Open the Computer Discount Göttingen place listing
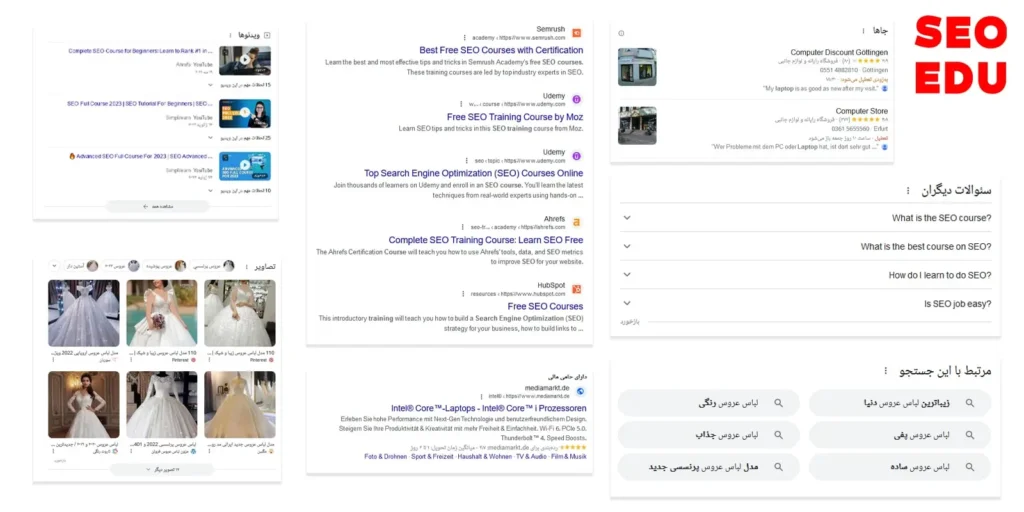 click(839, 52)
